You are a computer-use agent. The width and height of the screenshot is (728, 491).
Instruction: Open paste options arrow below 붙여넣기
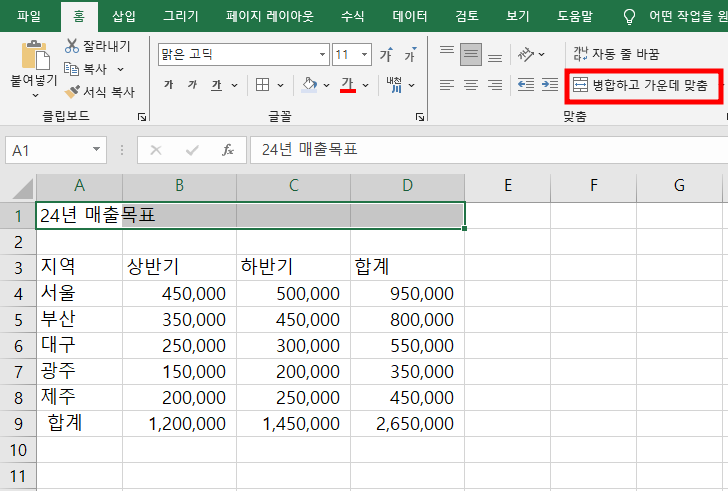point(35,96)
